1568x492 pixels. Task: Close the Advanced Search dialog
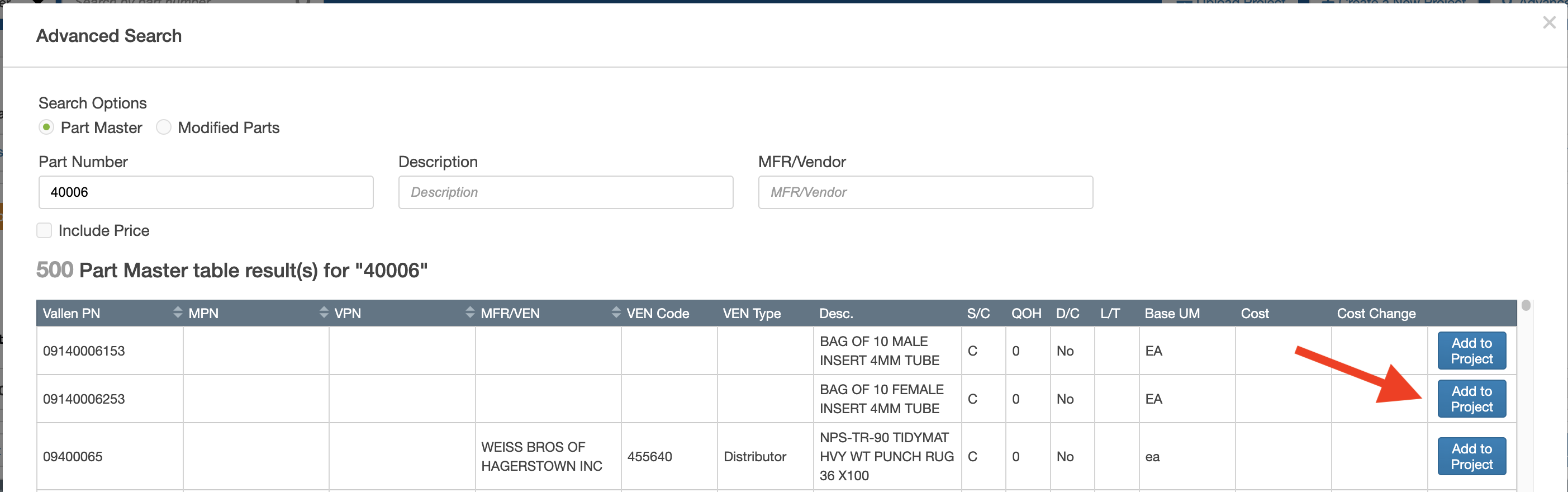pyautogui.click(x=1548, y=23)
